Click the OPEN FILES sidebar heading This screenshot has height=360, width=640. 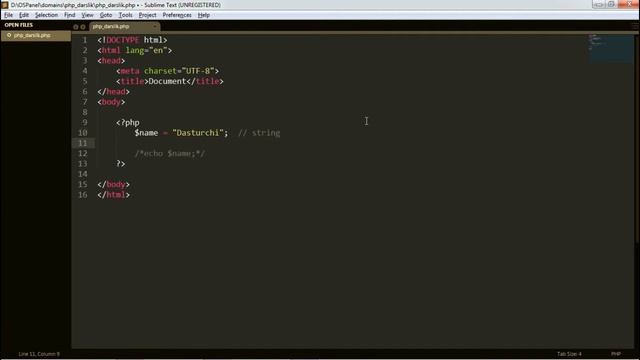pos(19,25)
